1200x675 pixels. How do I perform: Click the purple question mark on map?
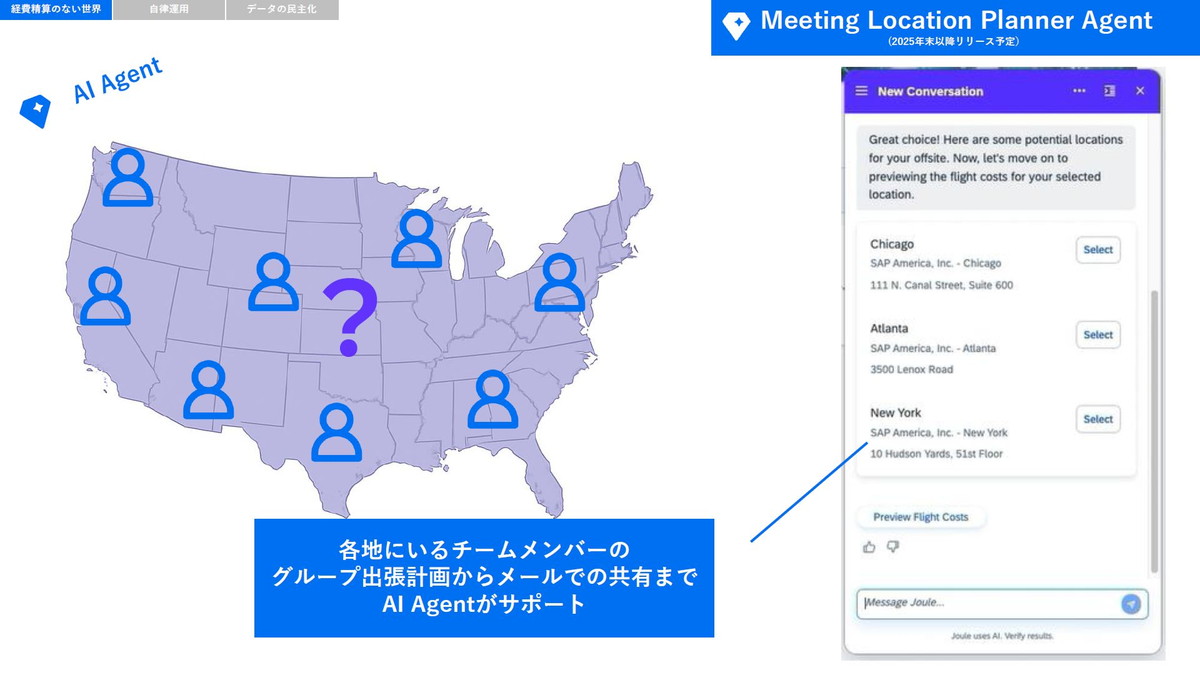pos(350,318)
